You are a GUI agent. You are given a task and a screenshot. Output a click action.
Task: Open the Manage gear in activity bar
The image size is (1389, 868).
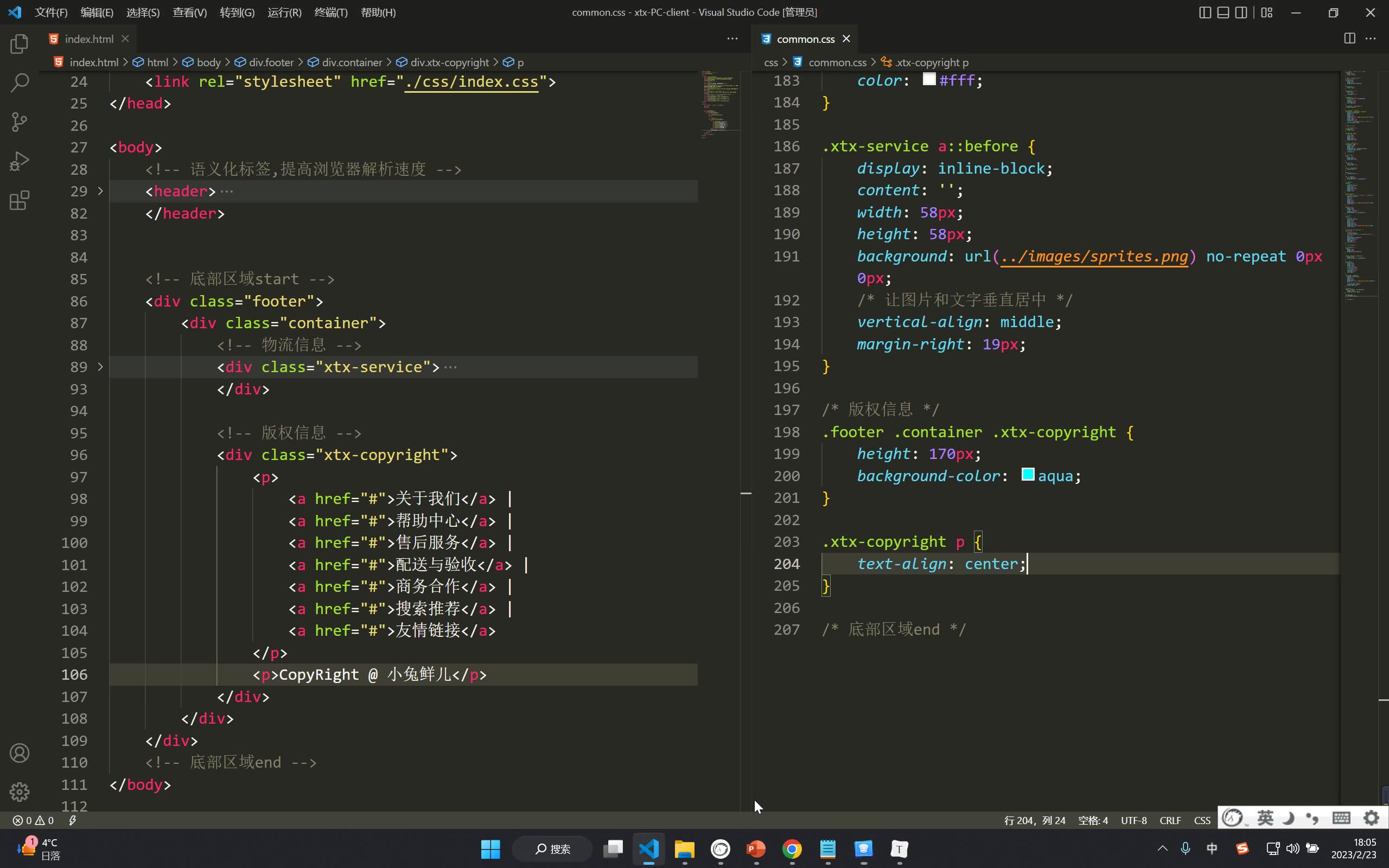click(20, 792)
